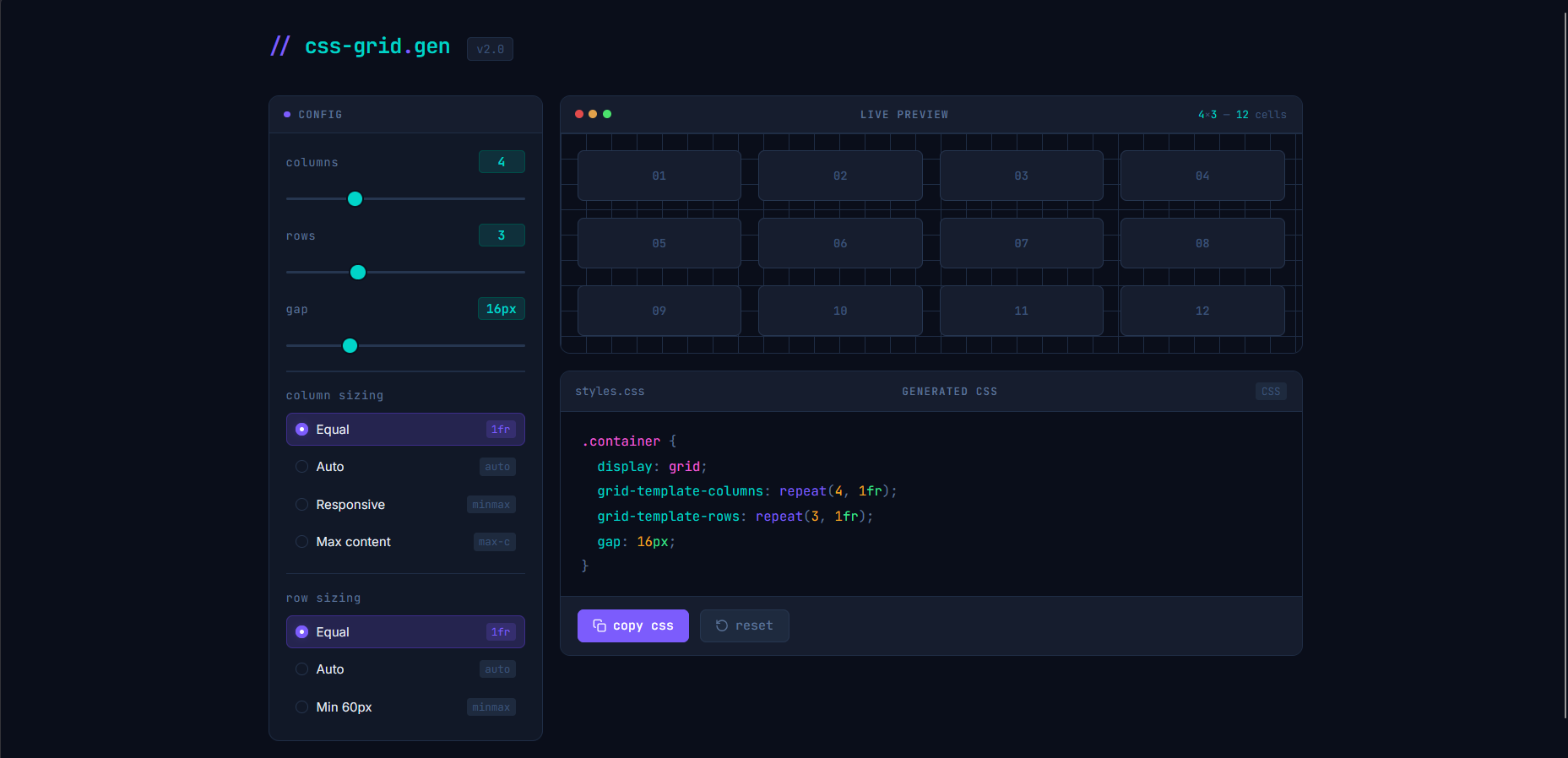The width and height of the screenshot is (1568, 758).
Task: Click preview grid cell 11
Action: pyautogui.click(x=1022, y=311)
